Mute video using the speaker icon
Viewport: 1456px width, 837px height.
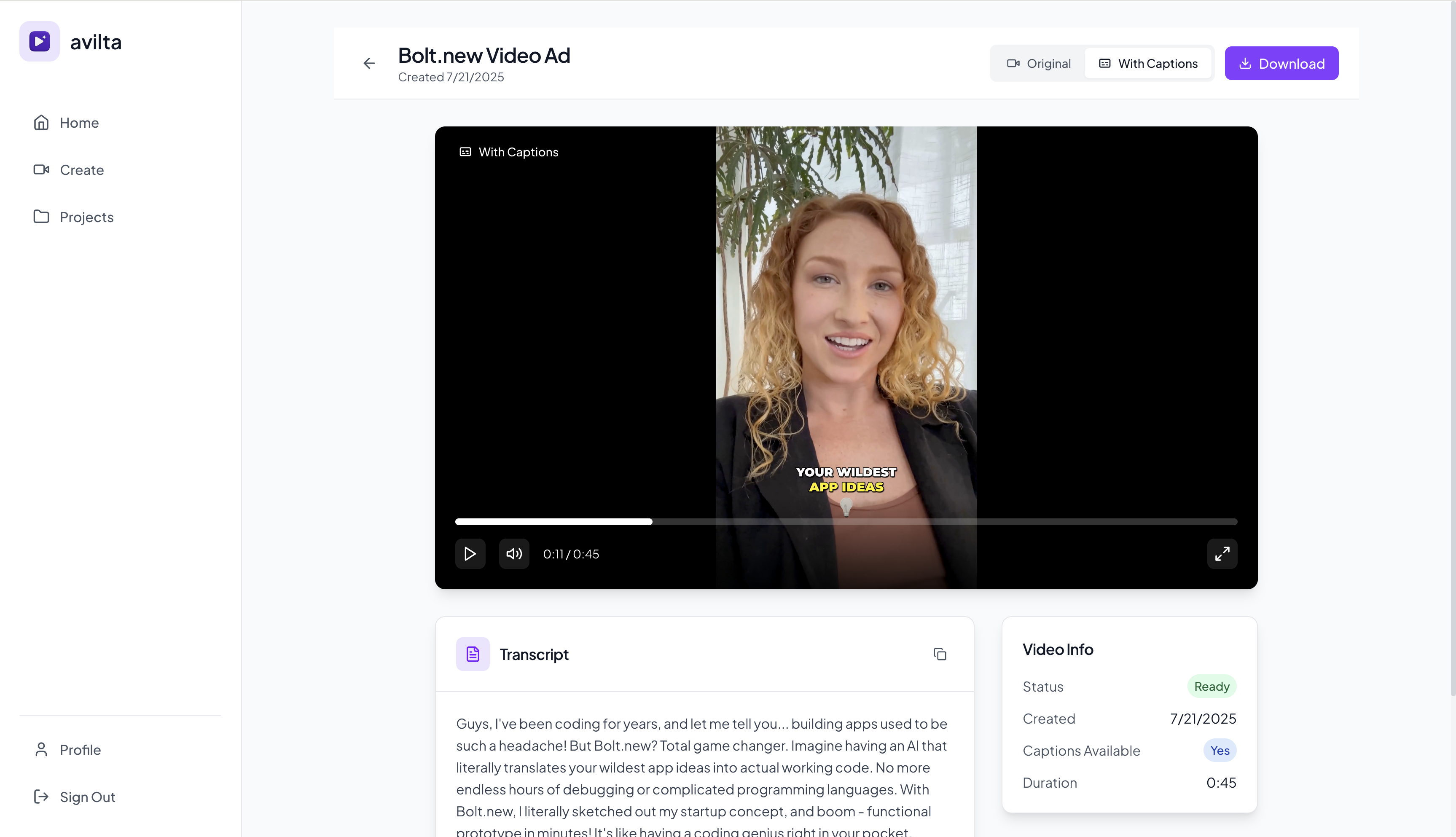pos(514,554)
